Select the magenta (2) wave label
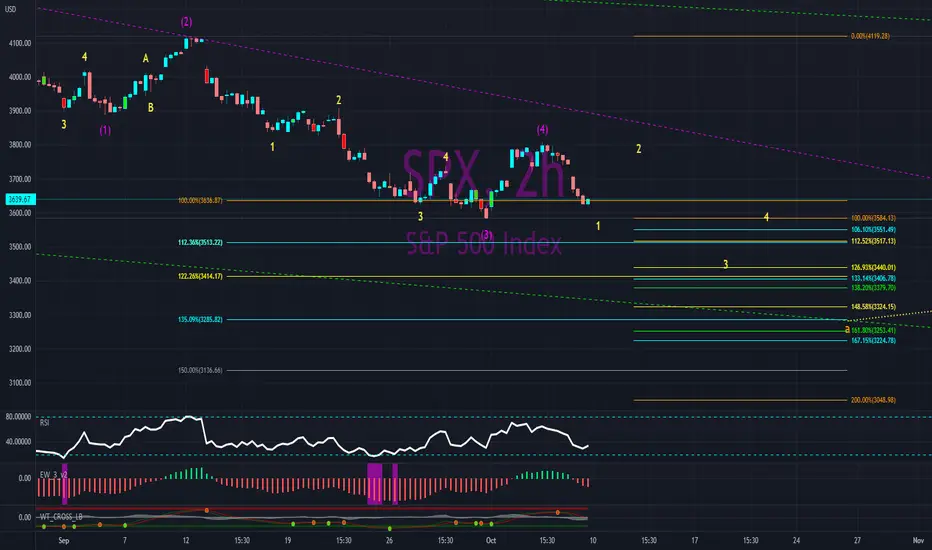 (x=187, y=22)
